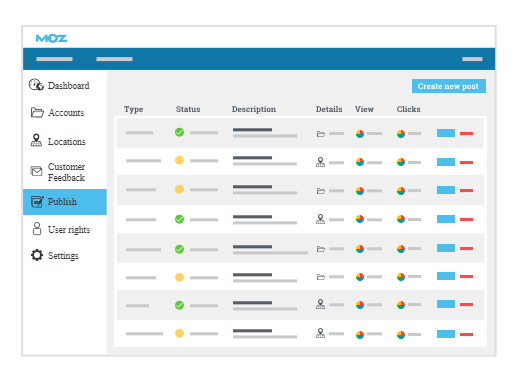This screenshot has width=517, height=384.
Task: Click the Locations map pin sidebar icon
Action: [x=36, y=140]
